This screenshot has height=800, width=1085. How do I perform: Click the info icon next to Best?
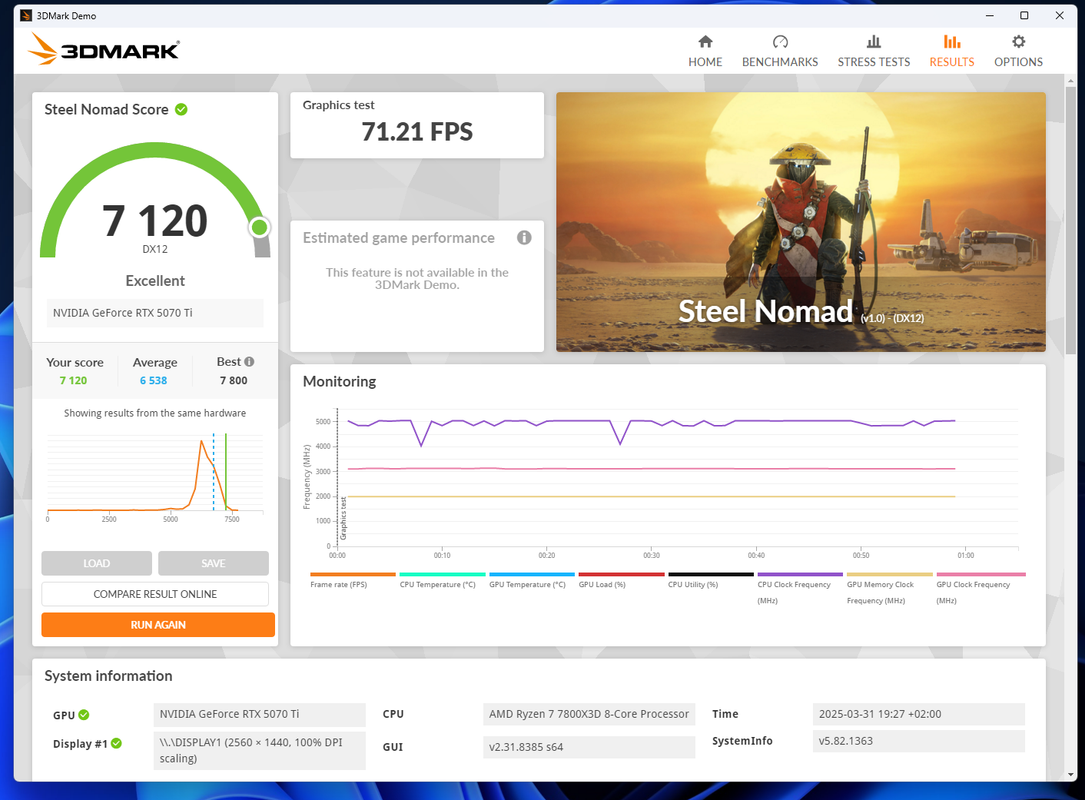point(249,361)
